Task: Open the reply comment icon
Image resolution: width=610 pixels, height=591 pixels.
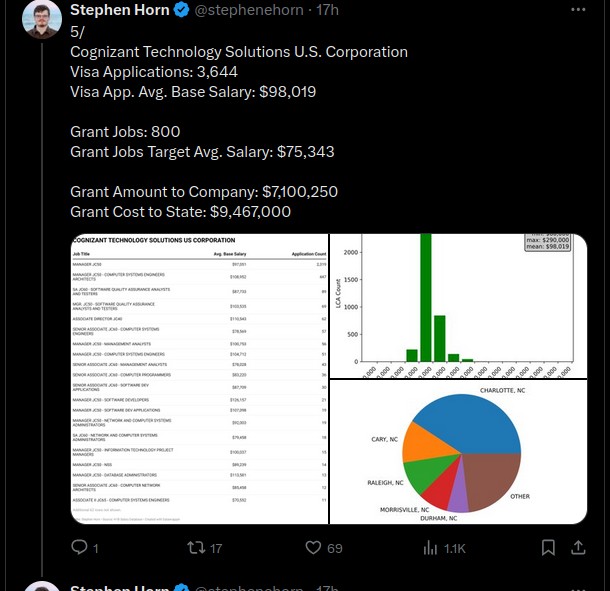Action: tap(79, 547)
